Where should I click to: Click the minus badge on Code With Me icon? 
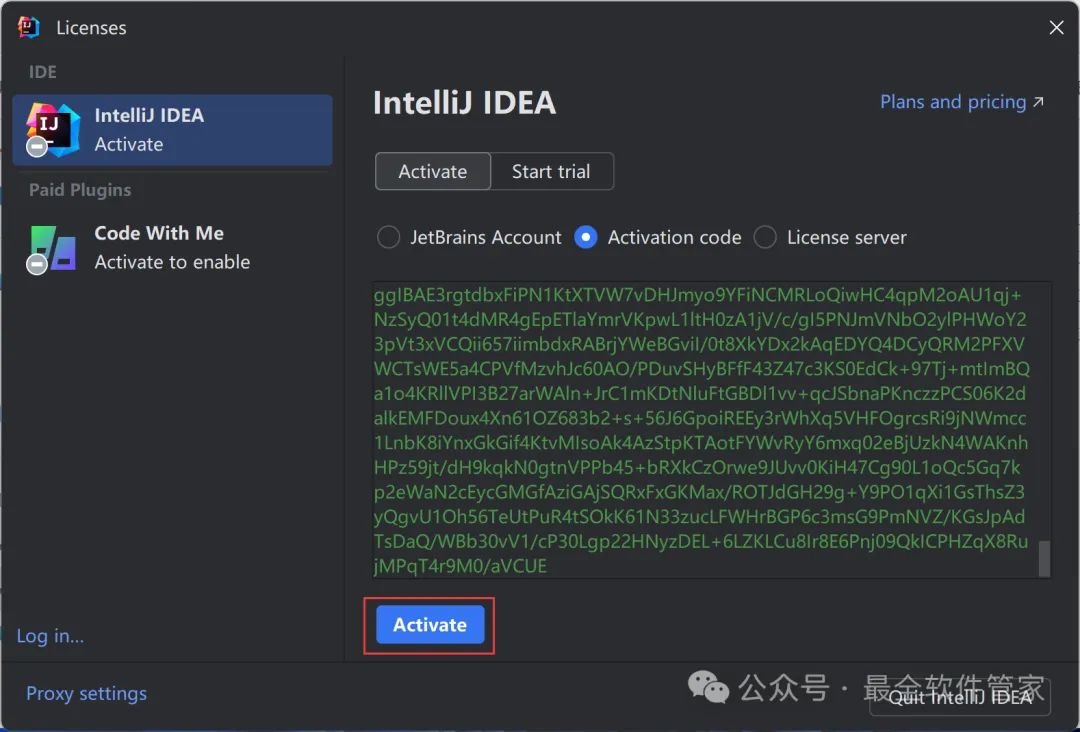[x=37, y=265]
